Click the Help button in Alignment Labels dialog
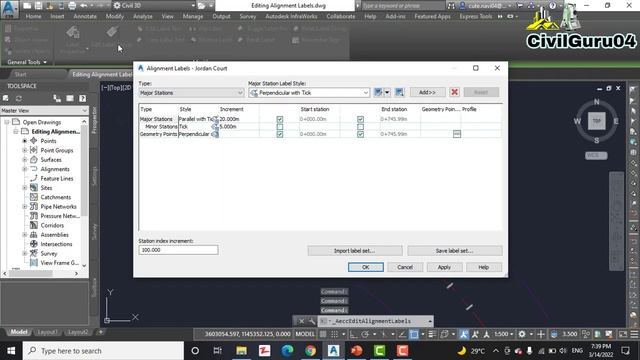The image size is (640, 360). click(x=483, y=267)
